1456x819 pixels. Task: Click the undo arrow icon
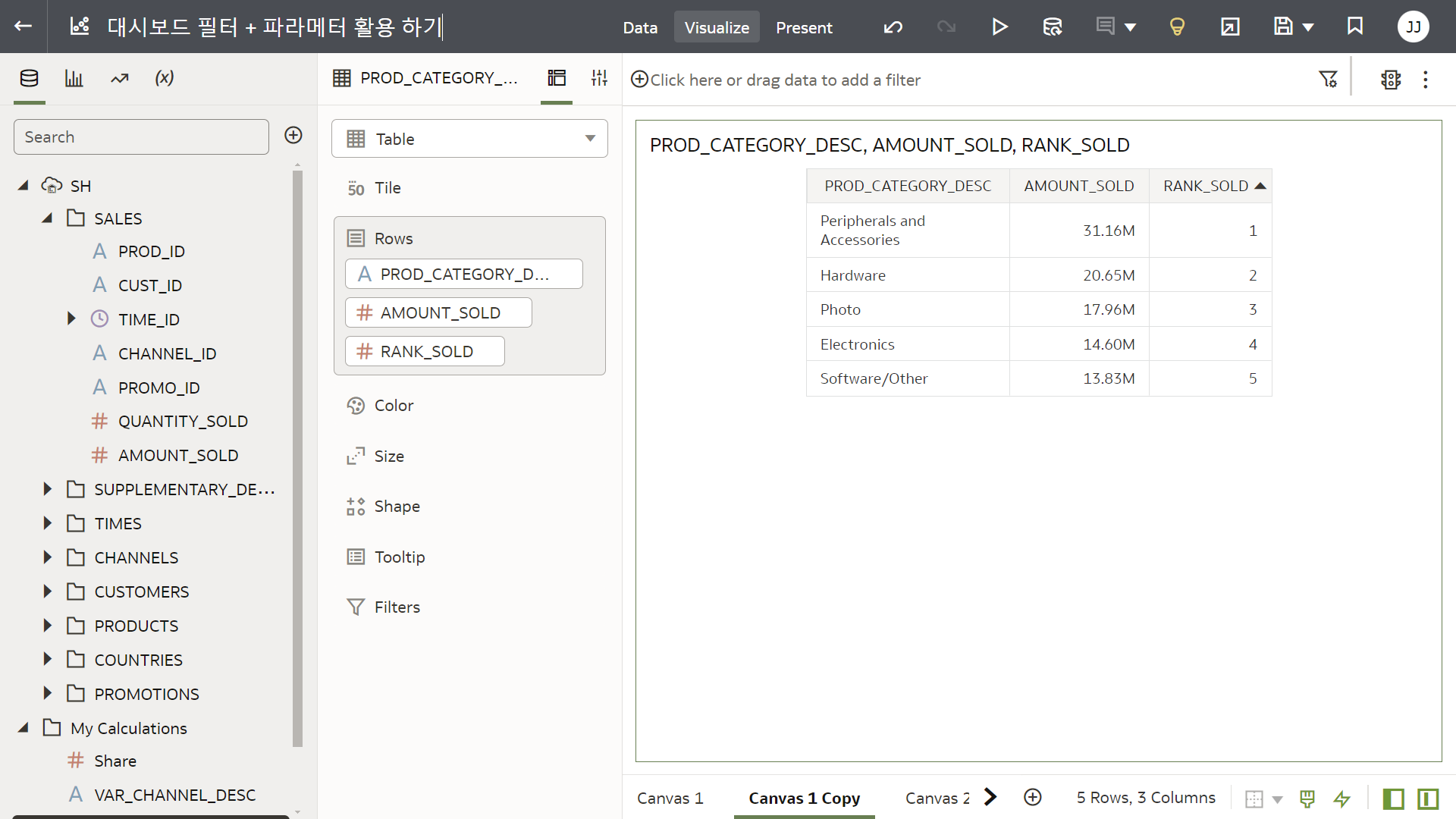893,27
